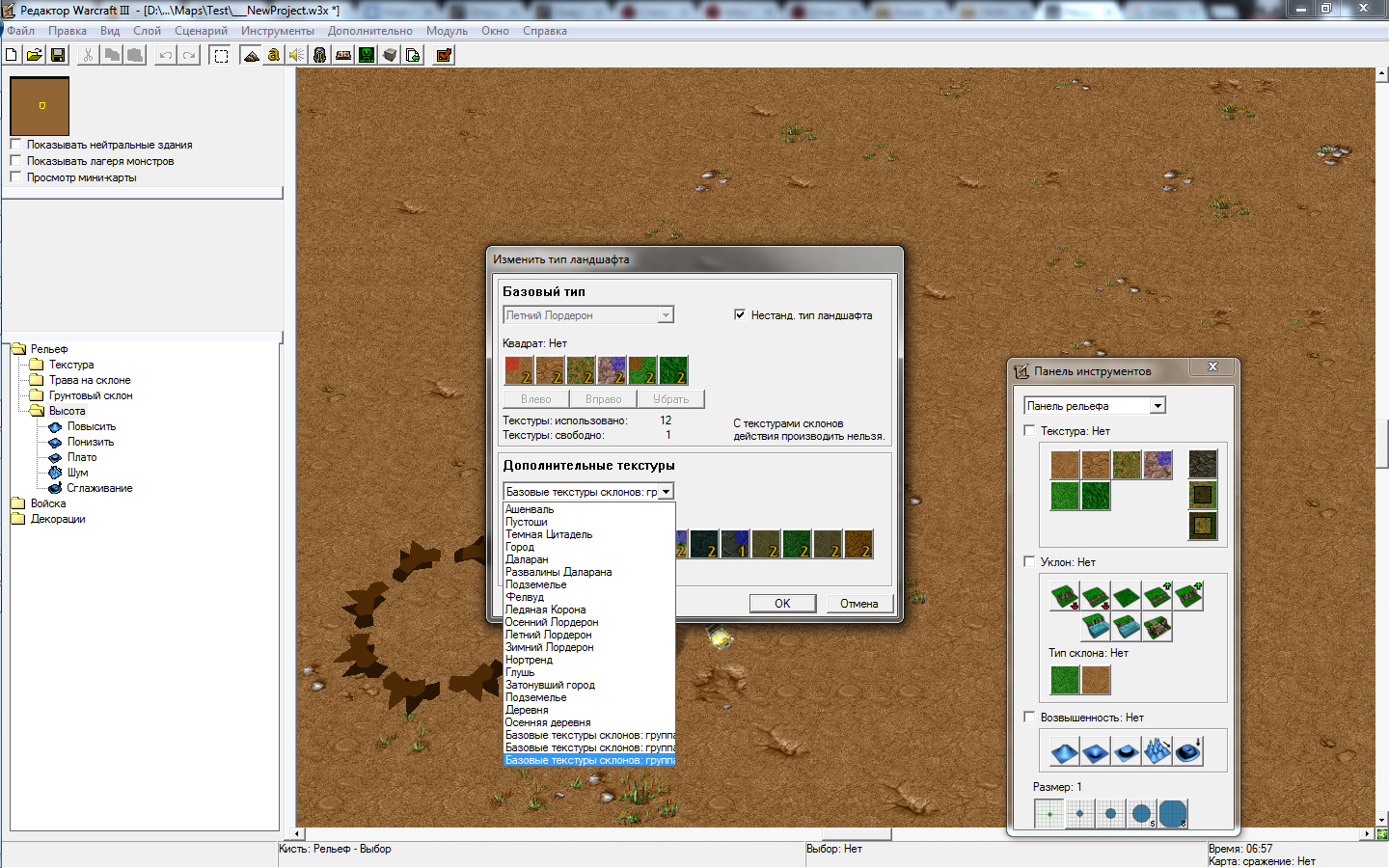Select 'Сглаживание' in the brush tree

click(99, 488)
